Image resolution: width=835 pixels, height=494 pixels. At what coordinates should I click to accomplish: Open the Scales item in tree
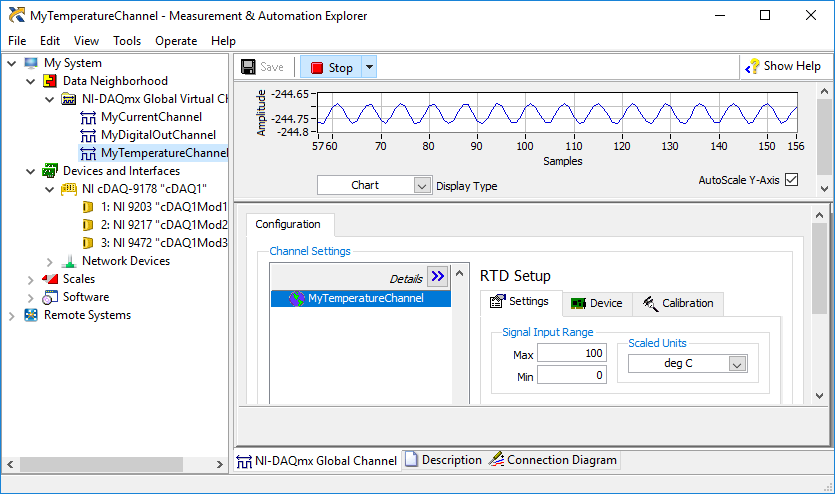coord(79,279)
